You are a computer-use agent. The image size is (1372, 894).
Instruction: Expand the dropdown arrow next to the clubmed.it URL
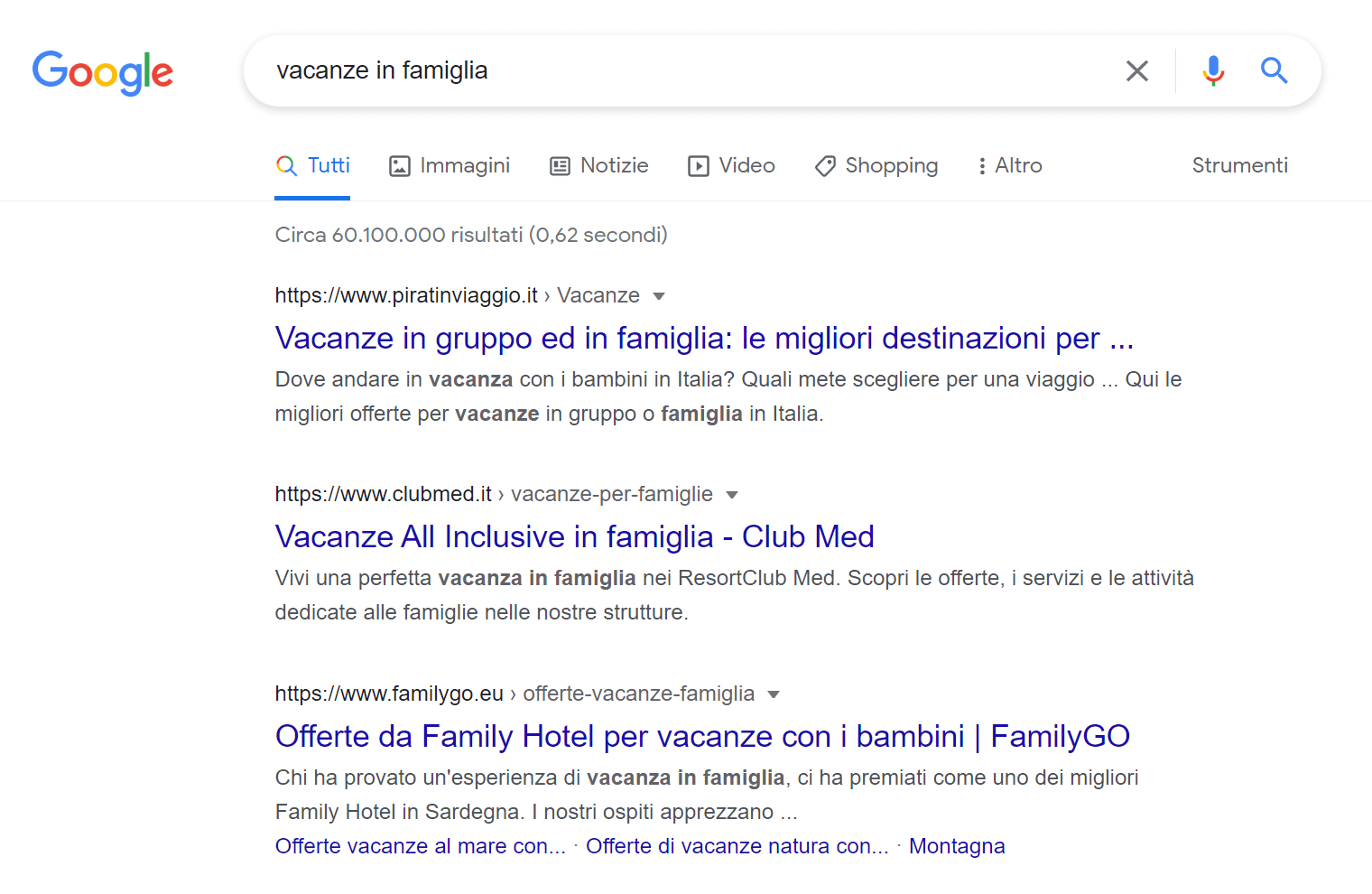pos(732,495)
